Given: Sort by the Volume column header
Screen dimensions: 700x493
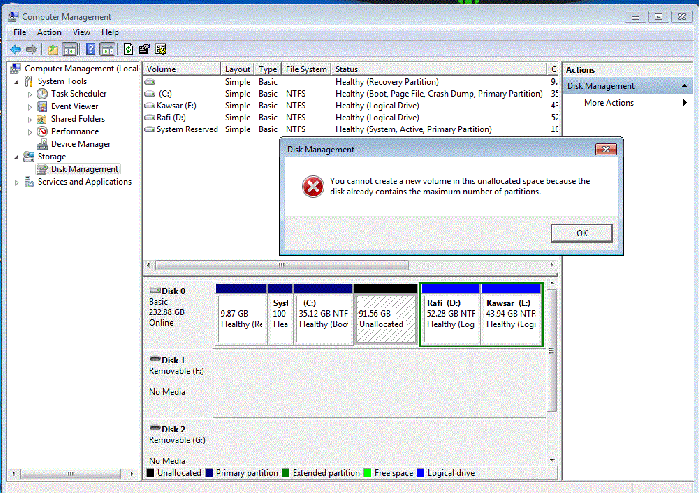Looking at the screenshot, I should click(x=182, y=69).
